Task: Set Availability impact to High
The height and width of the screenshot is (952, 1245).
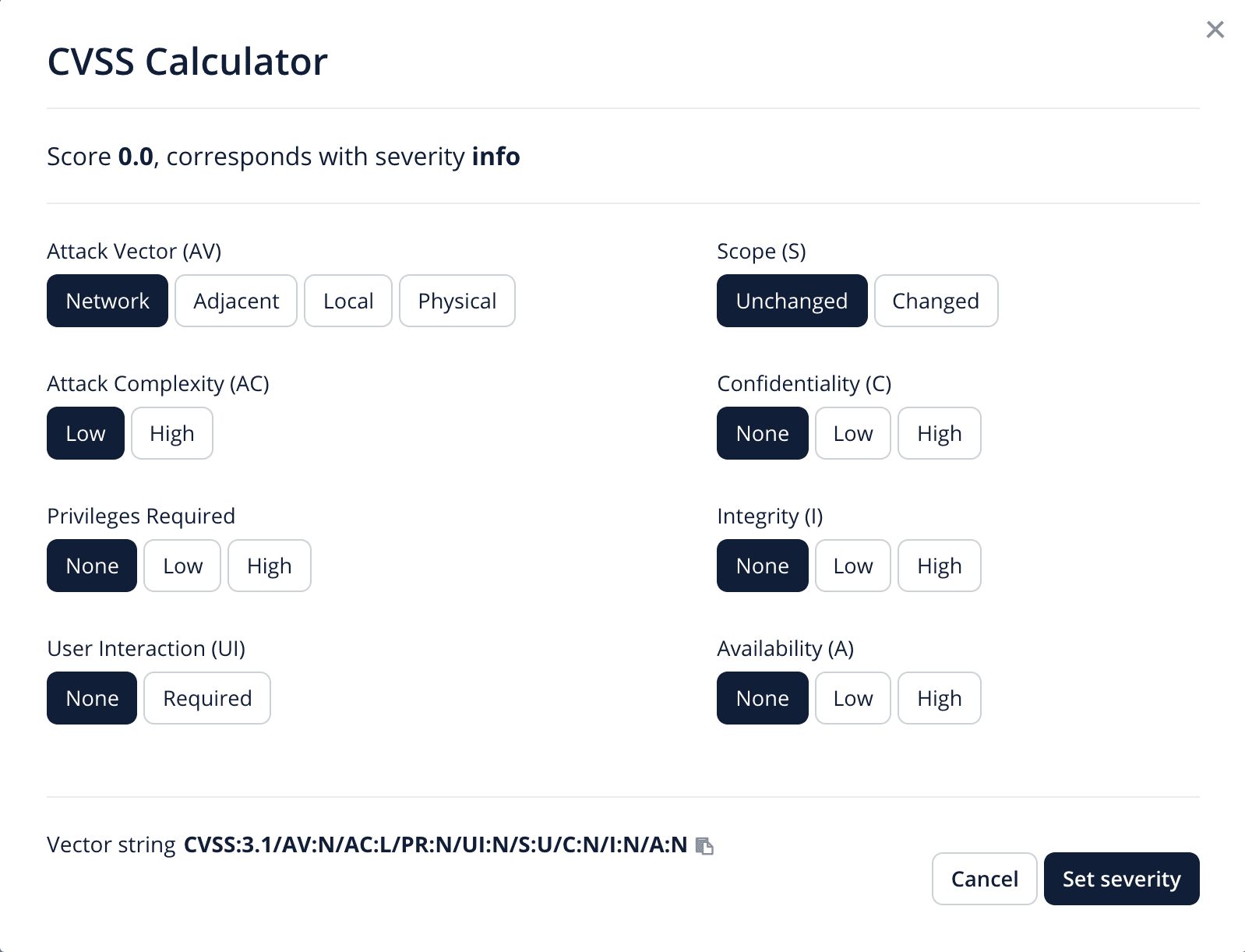Action: coord(940,699)
